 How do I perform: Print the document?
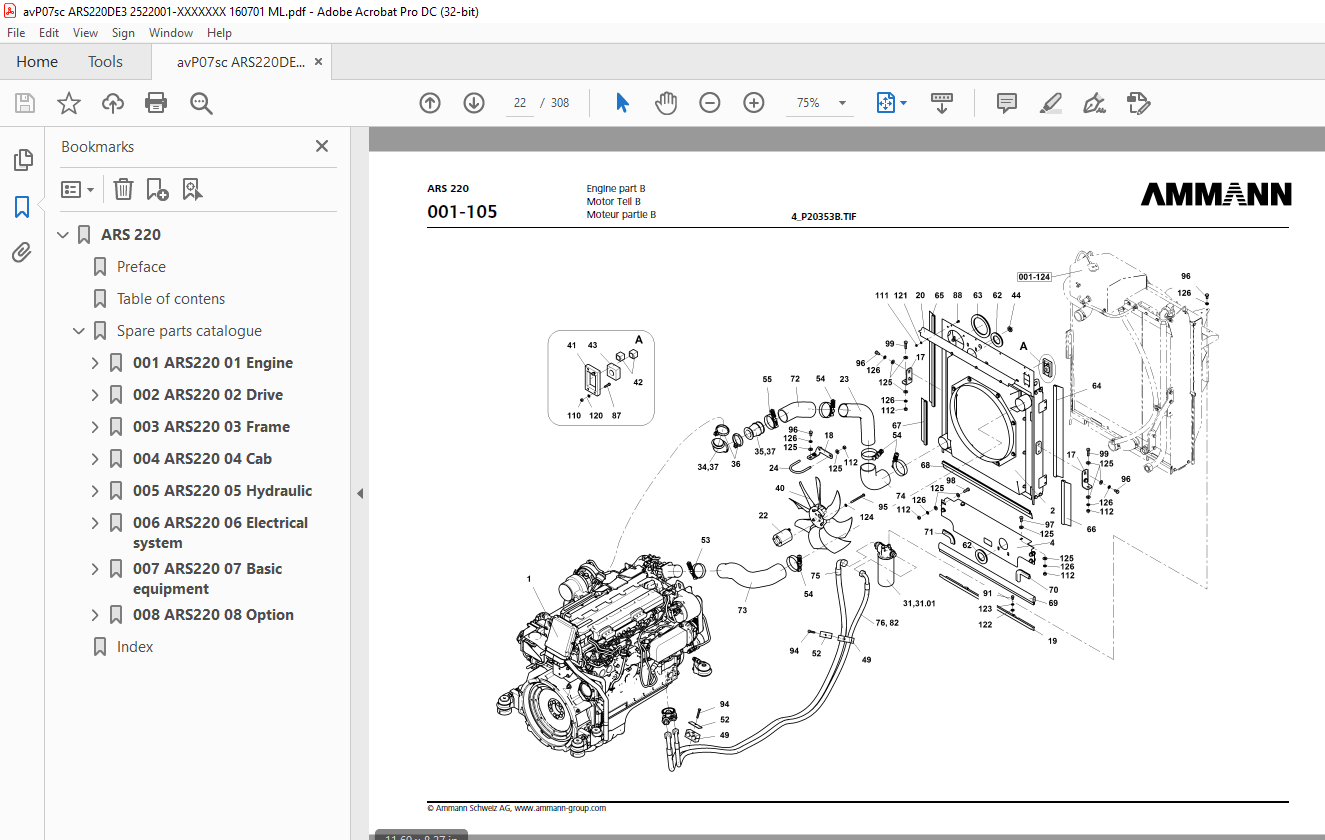156,103
